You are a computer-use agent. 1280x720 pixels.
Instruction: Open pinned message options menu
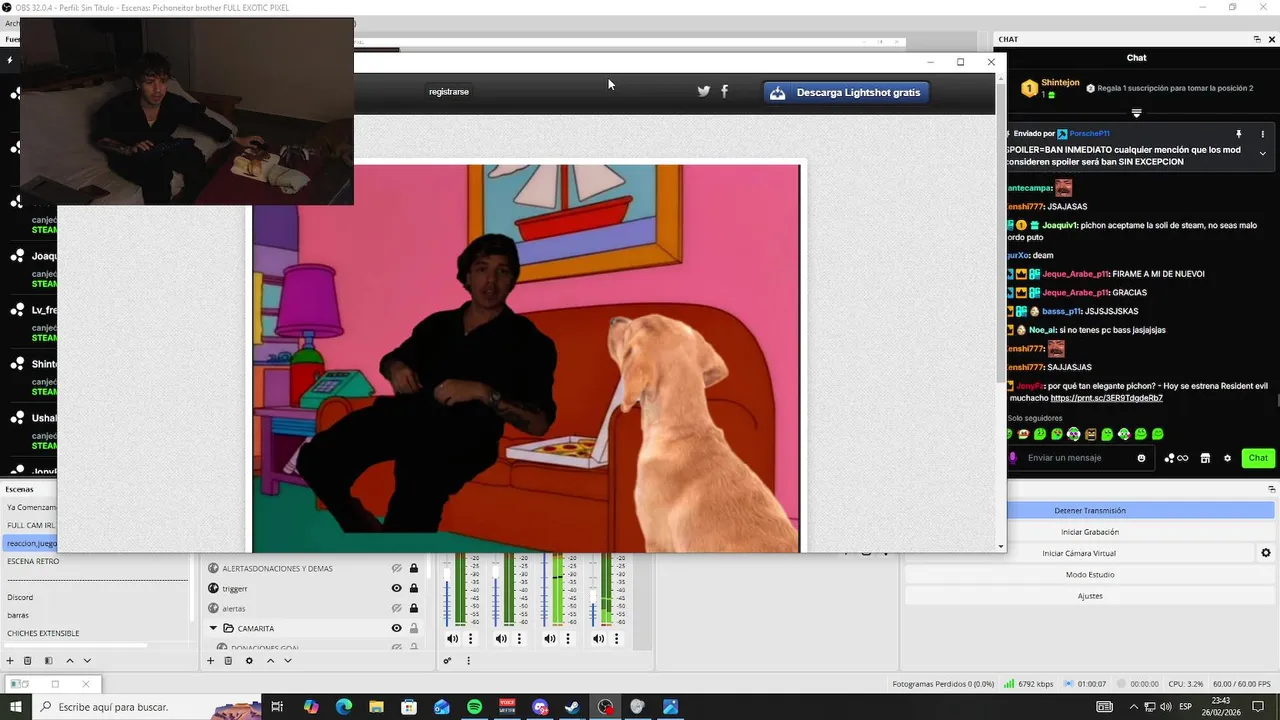[1262, 133]
